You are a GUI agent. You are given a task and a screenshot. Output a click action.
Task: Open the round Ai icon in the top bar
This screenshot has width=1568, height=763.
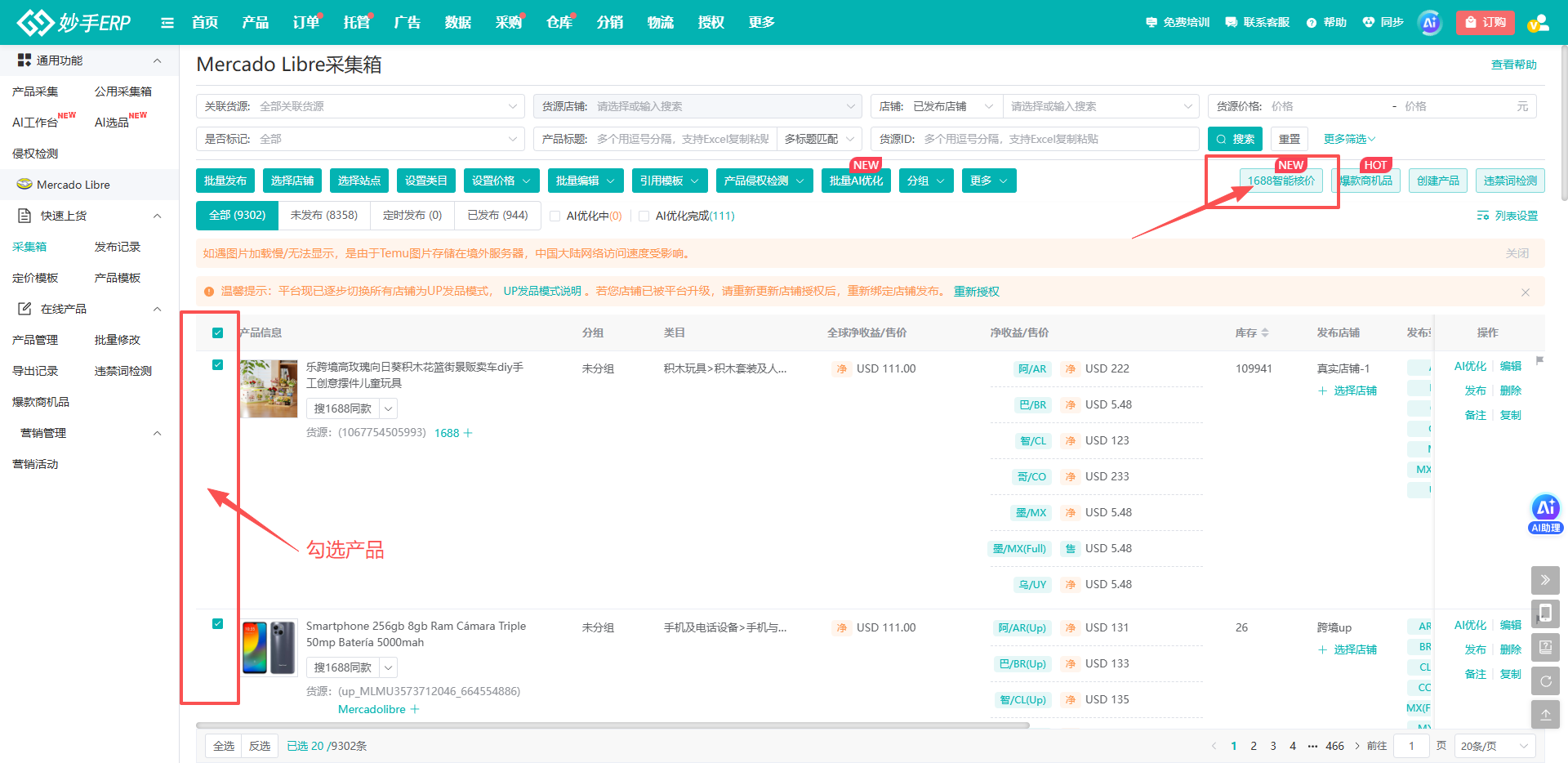[1430, 23]
